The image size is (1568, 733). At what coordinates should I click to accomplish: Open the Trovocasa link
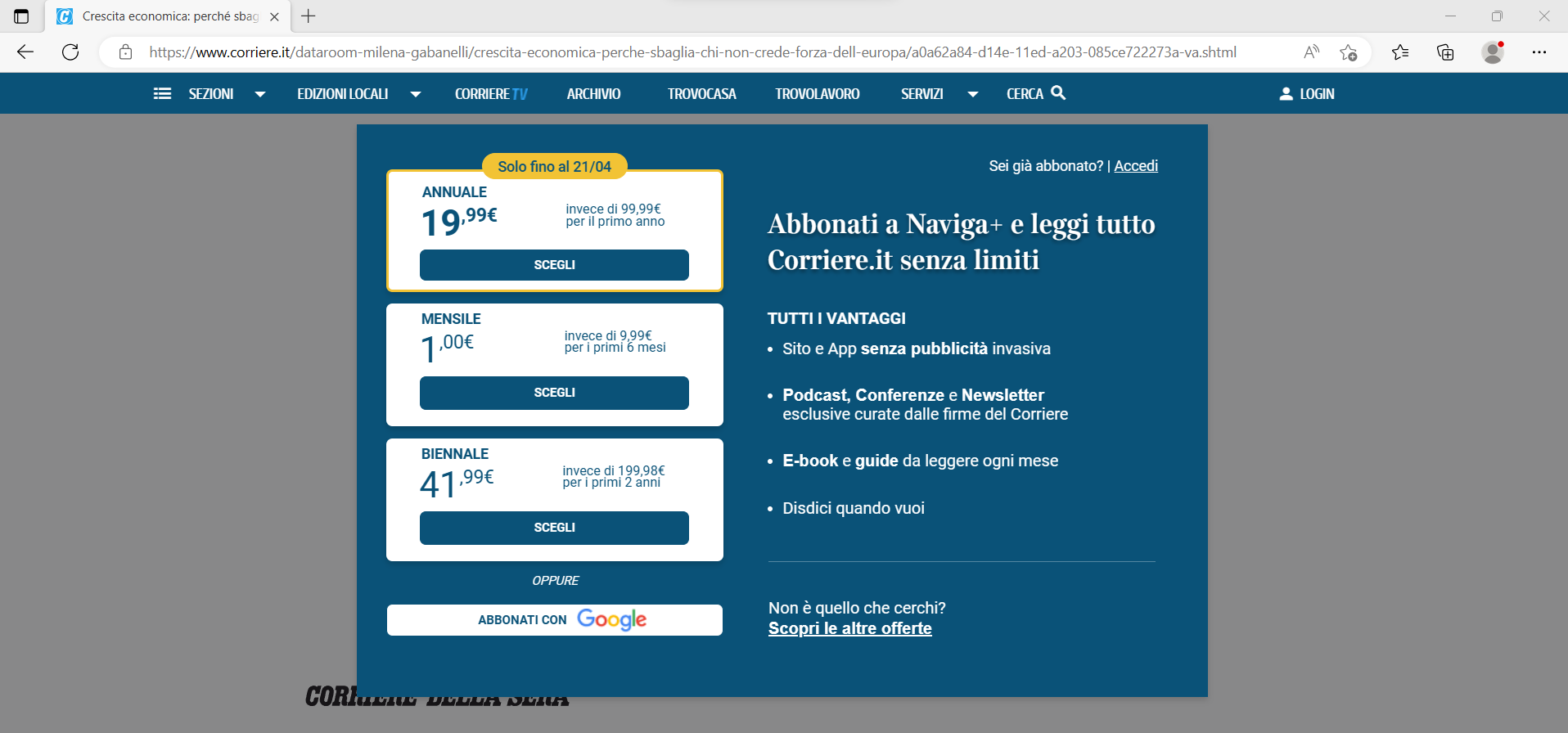coord(701,94)
